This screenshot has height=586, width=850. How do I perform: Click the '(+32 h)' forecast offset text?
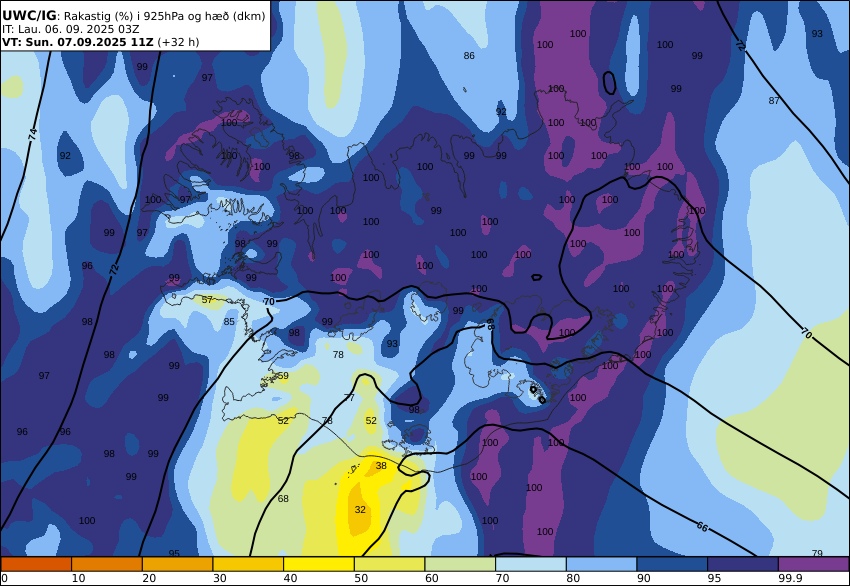pos(178,42)
